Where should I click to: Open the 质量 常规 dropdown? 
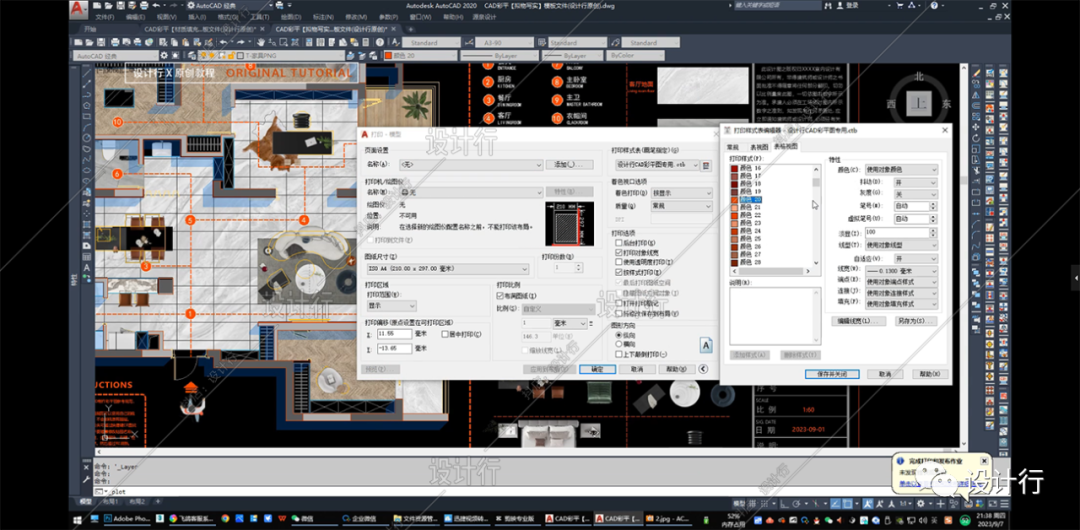click(x=681, y=206)
